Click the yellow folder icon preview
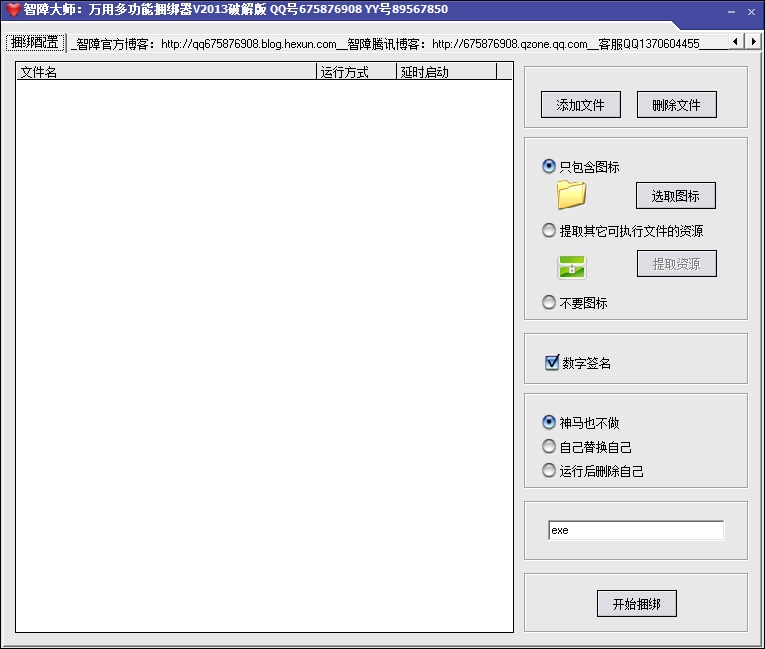The height and width of the screenshot is (649, 765). 571,195
